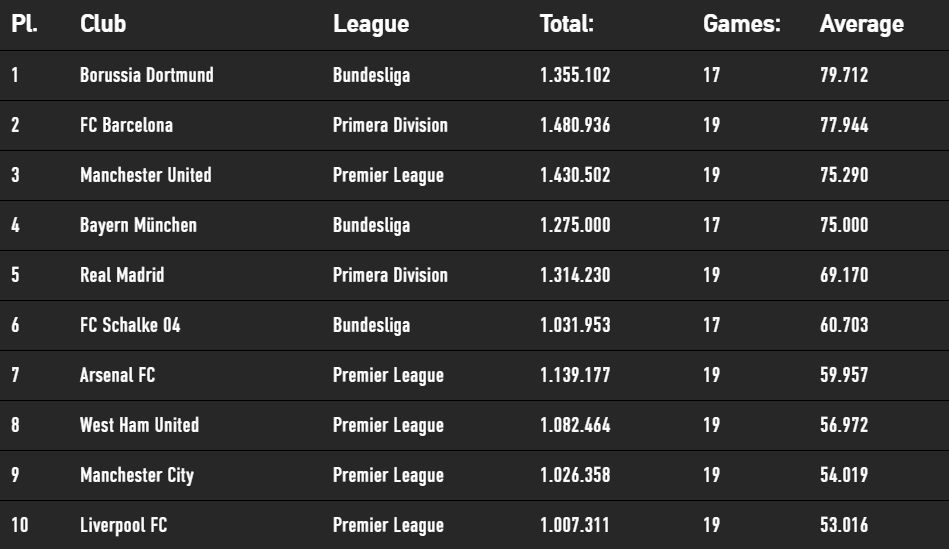Select Bayern München club name
This screenshot has width=949, height=549.
(x=139, y=226)
